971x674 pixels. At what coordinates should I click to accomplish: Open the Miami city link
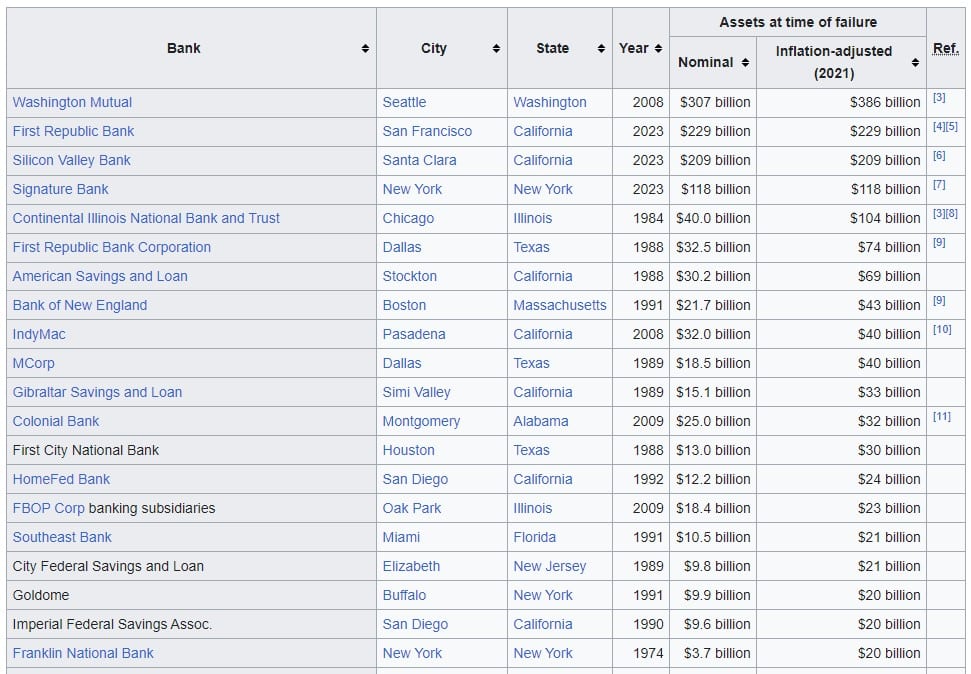click(401, 537)
